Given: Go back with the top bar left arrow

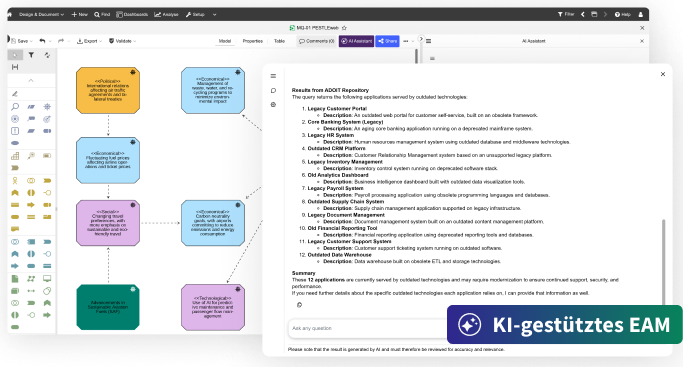Looking at the screenshot, I should pyautogui.click(x=582, y=14).
